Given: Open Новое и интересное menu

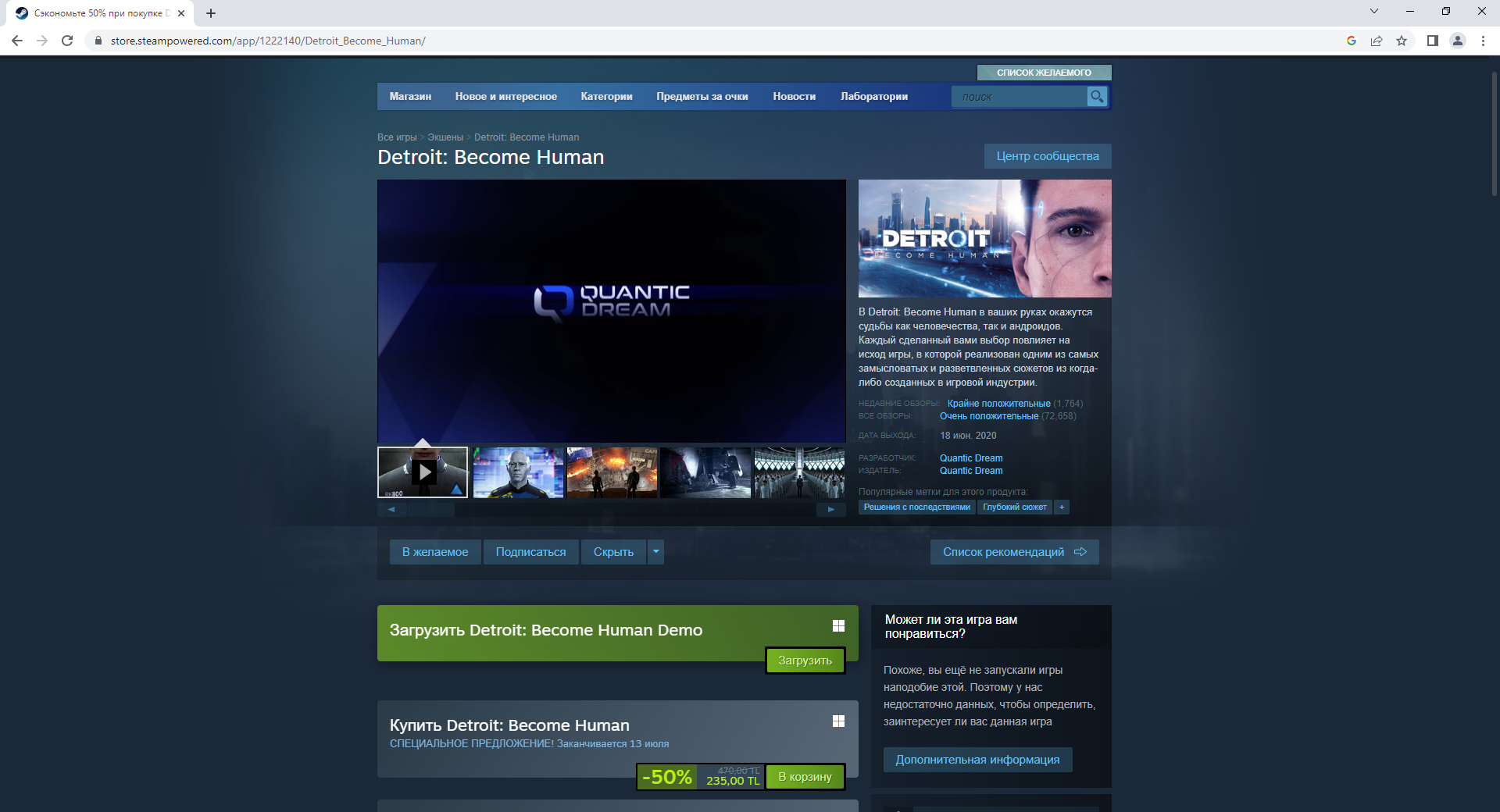Looking at the screenshot, I should pos(505,97).
